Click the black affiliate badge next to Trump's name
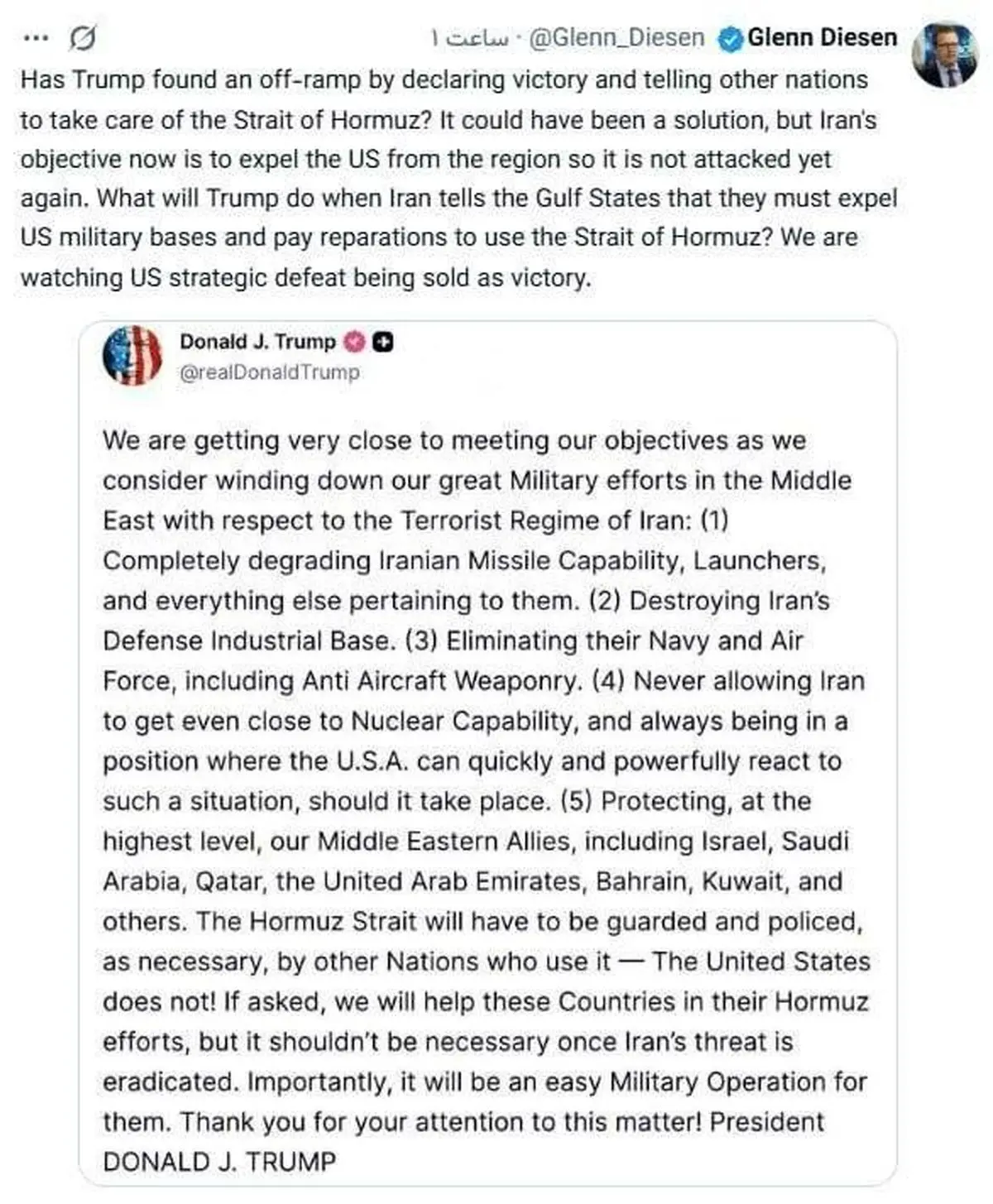993x1204 pixels. click(x=383, y=342)
